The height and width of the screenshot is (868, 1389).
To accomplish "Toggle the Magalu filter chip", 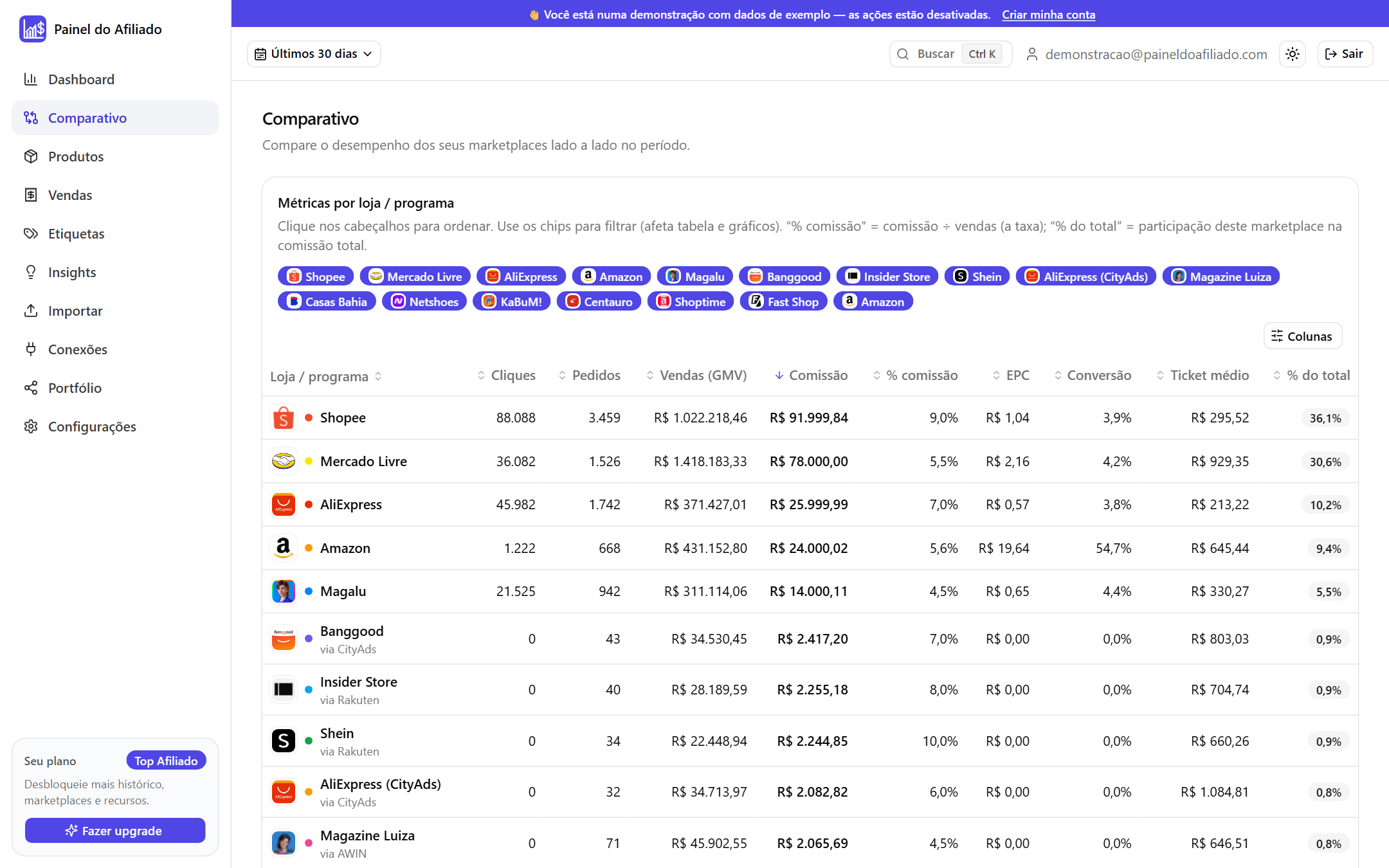I will point(695,276).
